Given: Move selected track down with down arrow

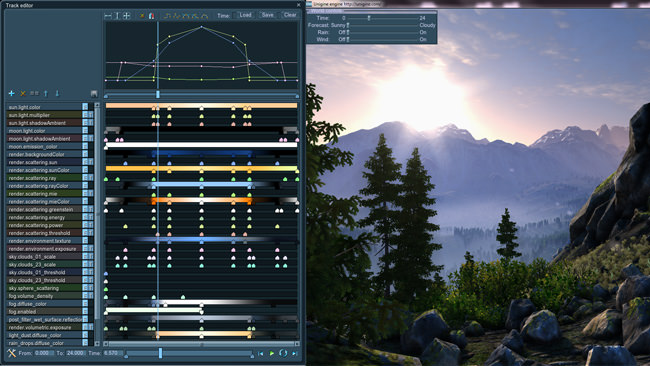Looking at the screenshot, I should click(57, 94).
